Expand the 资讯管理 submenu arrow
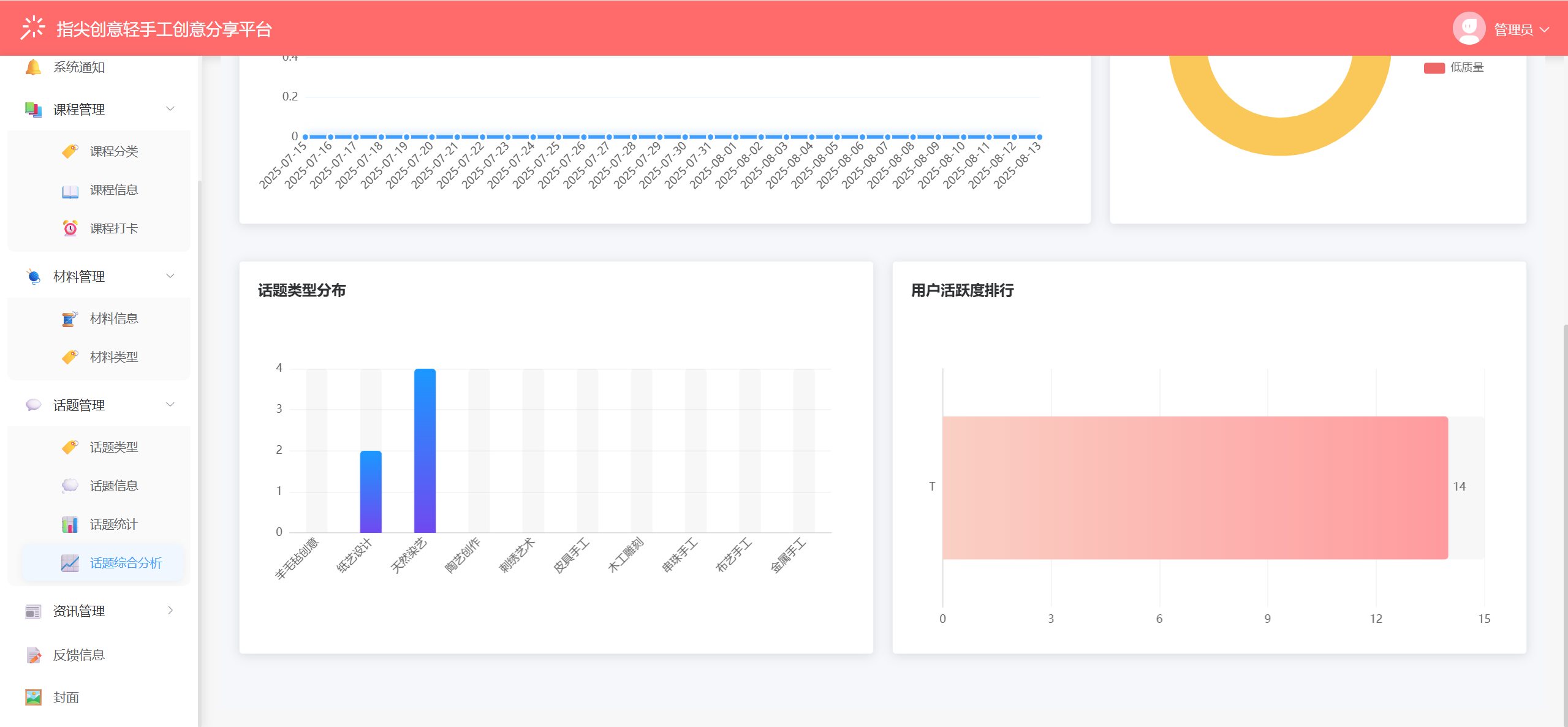 point(170,611)
